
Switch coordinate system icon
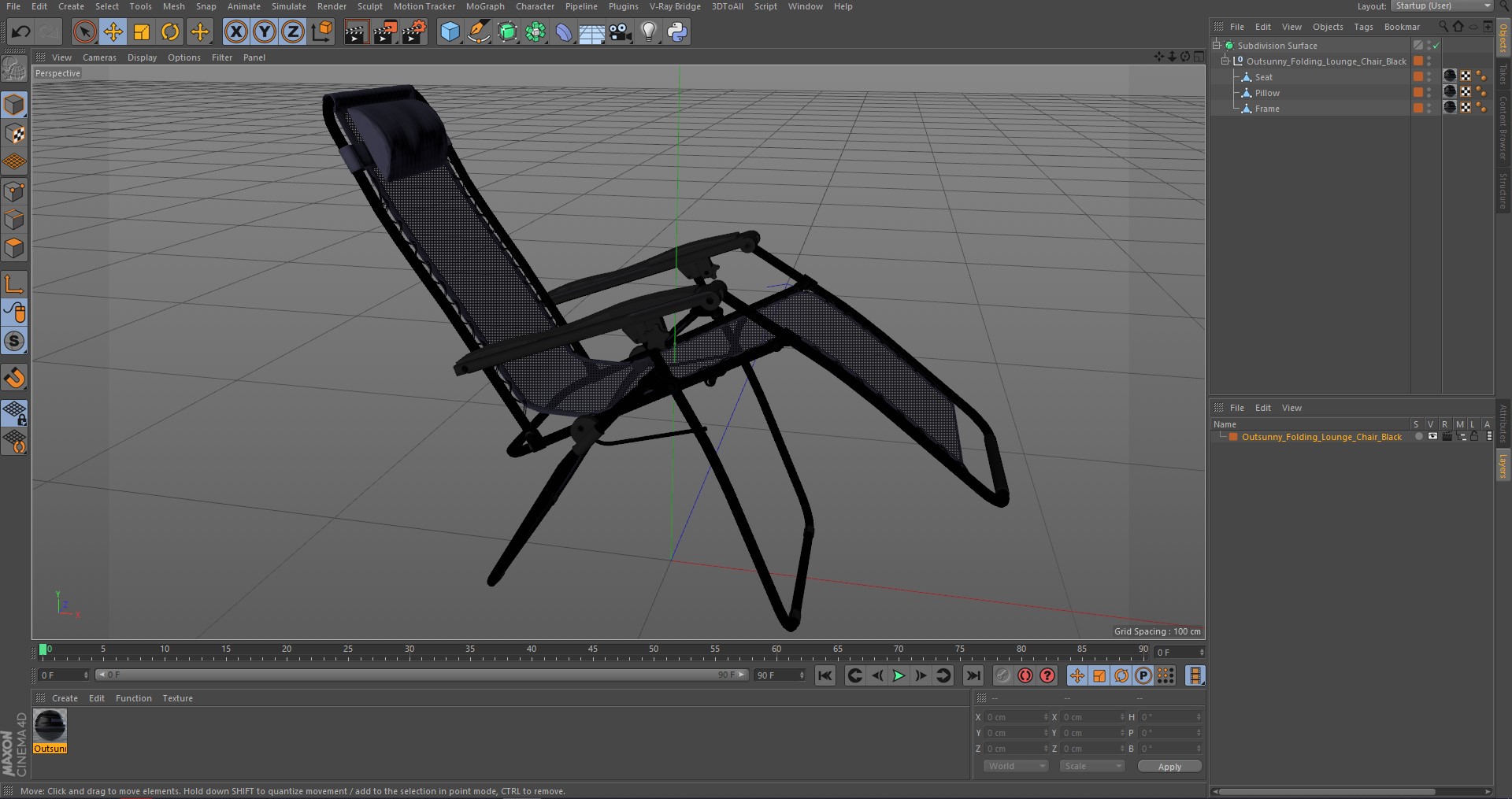click(x=322, y=32)
